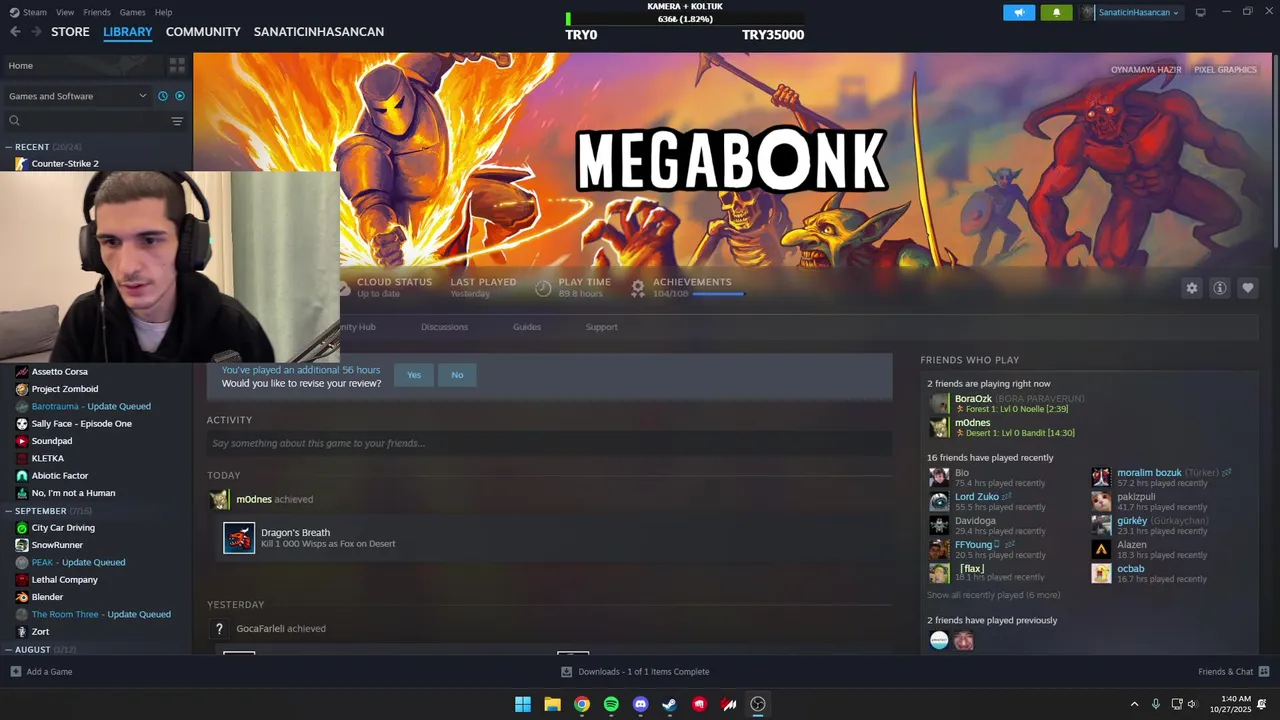This screenshot has height=720, width=1280.
Task: Open the Support tab
Action: click(601, 327)
